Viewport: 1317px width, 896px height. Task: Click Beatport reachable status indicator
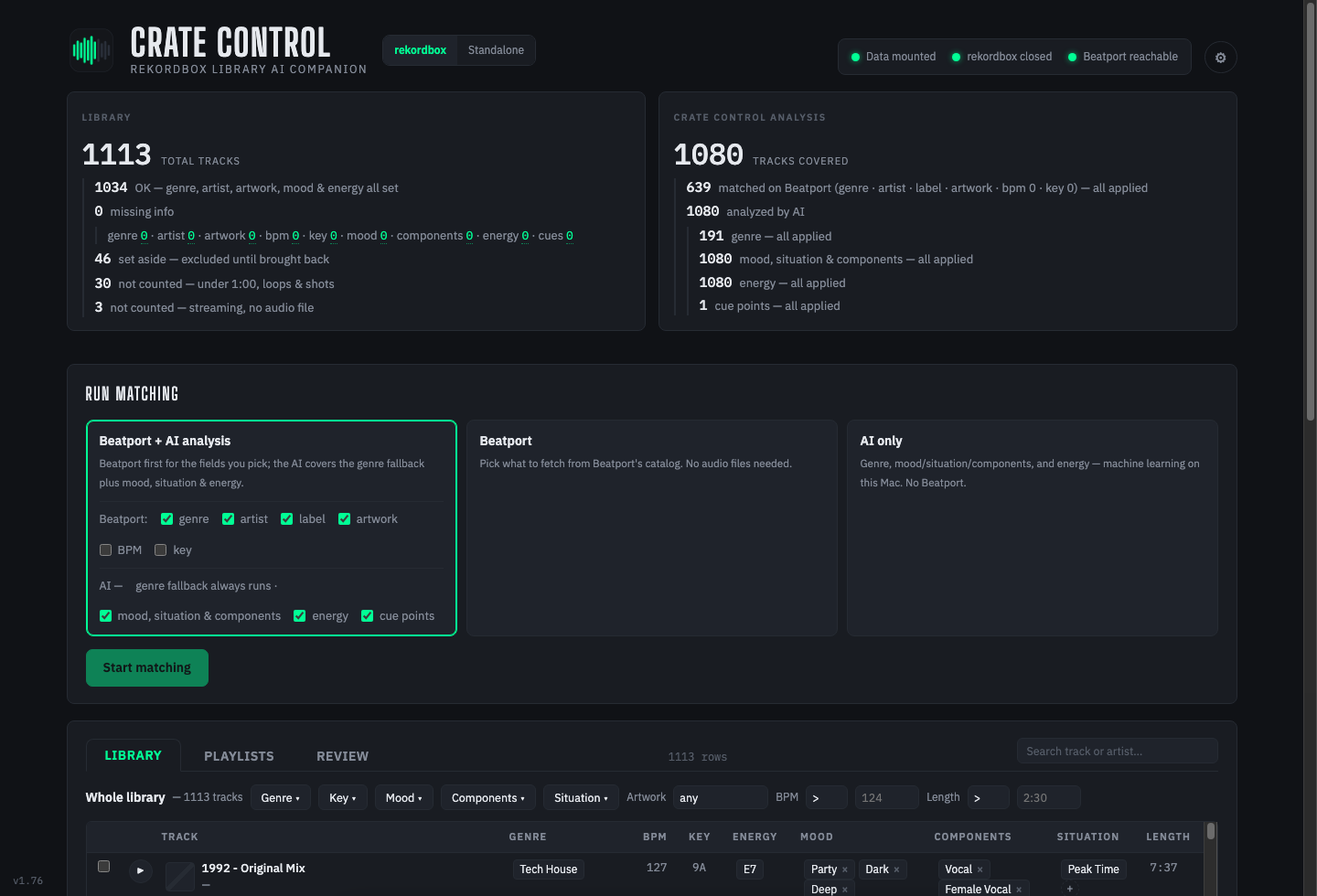point(1122,57)
